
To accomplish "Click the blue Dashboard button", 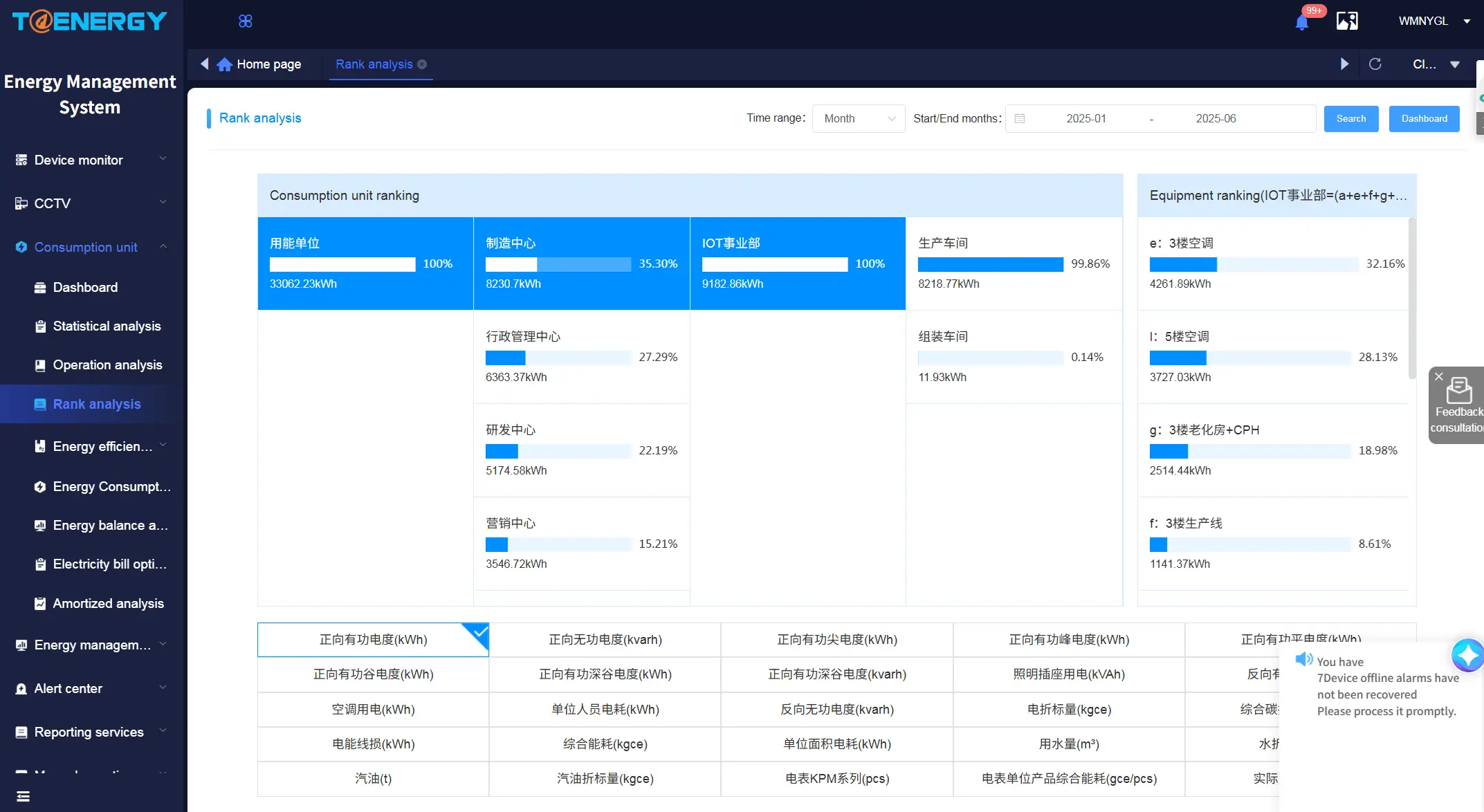I will (1424, 118).
